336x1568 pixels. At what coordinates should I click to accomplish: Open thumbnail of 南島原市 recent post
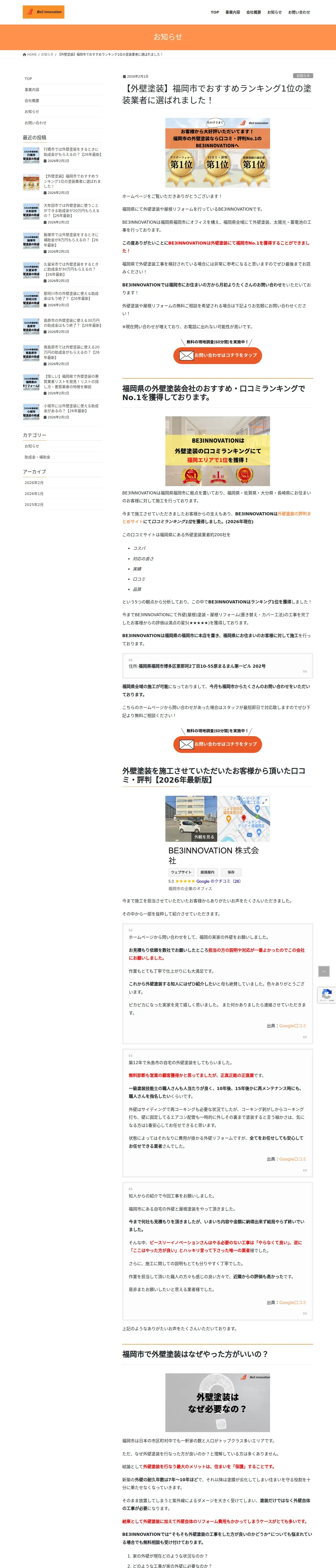(x=31, y=354)
